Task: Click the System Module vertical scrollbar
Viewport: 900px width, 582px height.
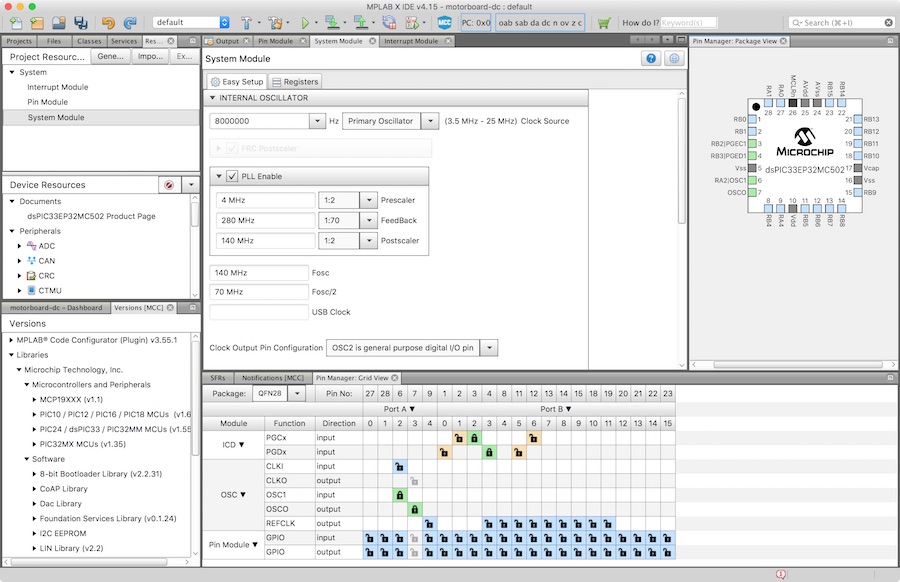Action: click(x=682, y=161)
